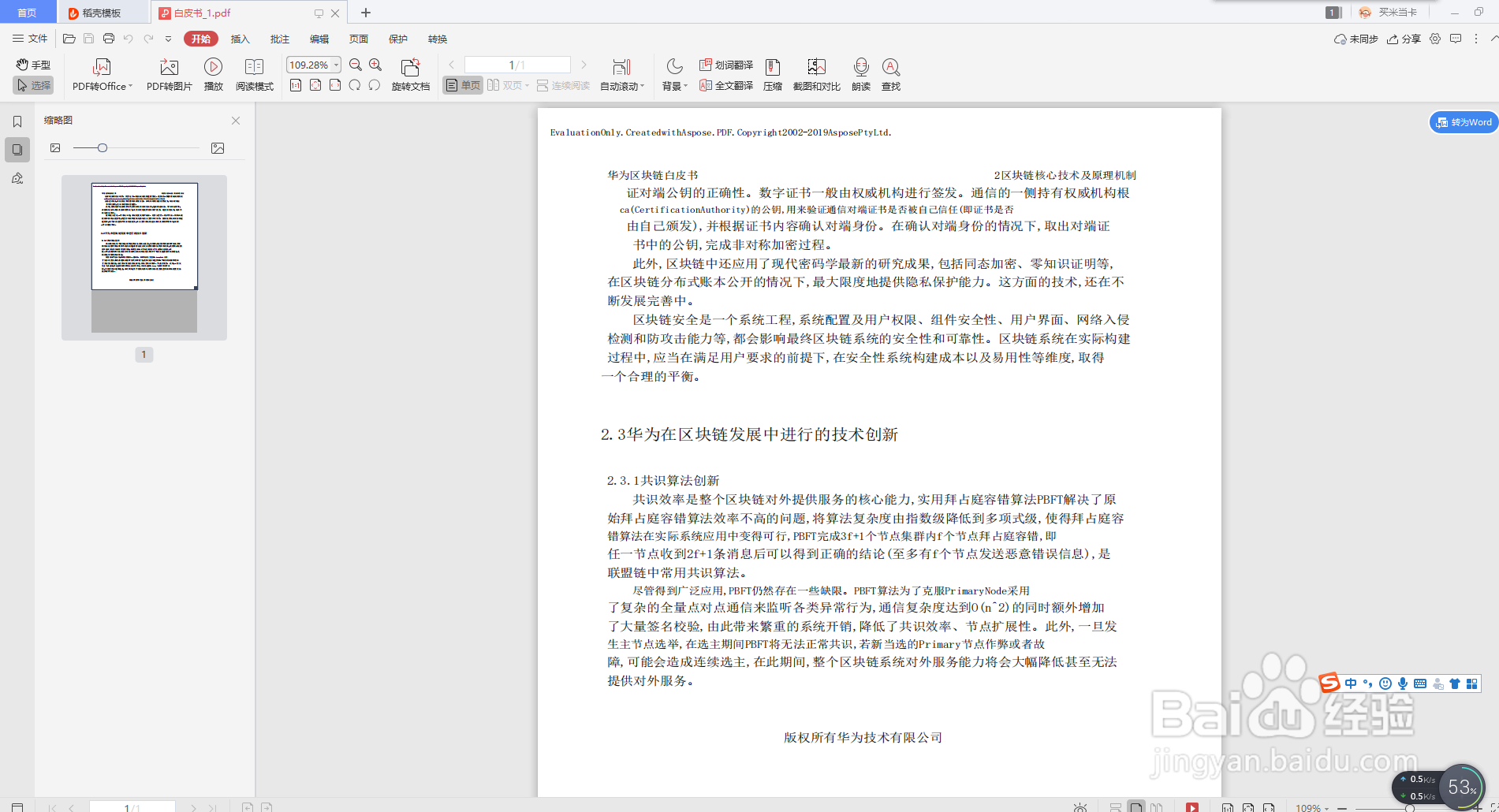Fit page width icon
Image resolution: width=1499 pixels, height=812 pixels.
(335, 85)
